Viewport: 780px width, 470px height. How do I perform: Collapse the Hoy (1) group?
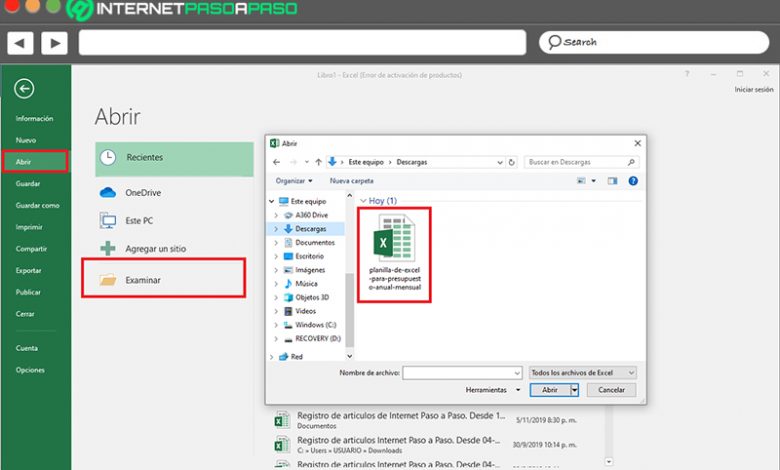click(x=363, y=200)
